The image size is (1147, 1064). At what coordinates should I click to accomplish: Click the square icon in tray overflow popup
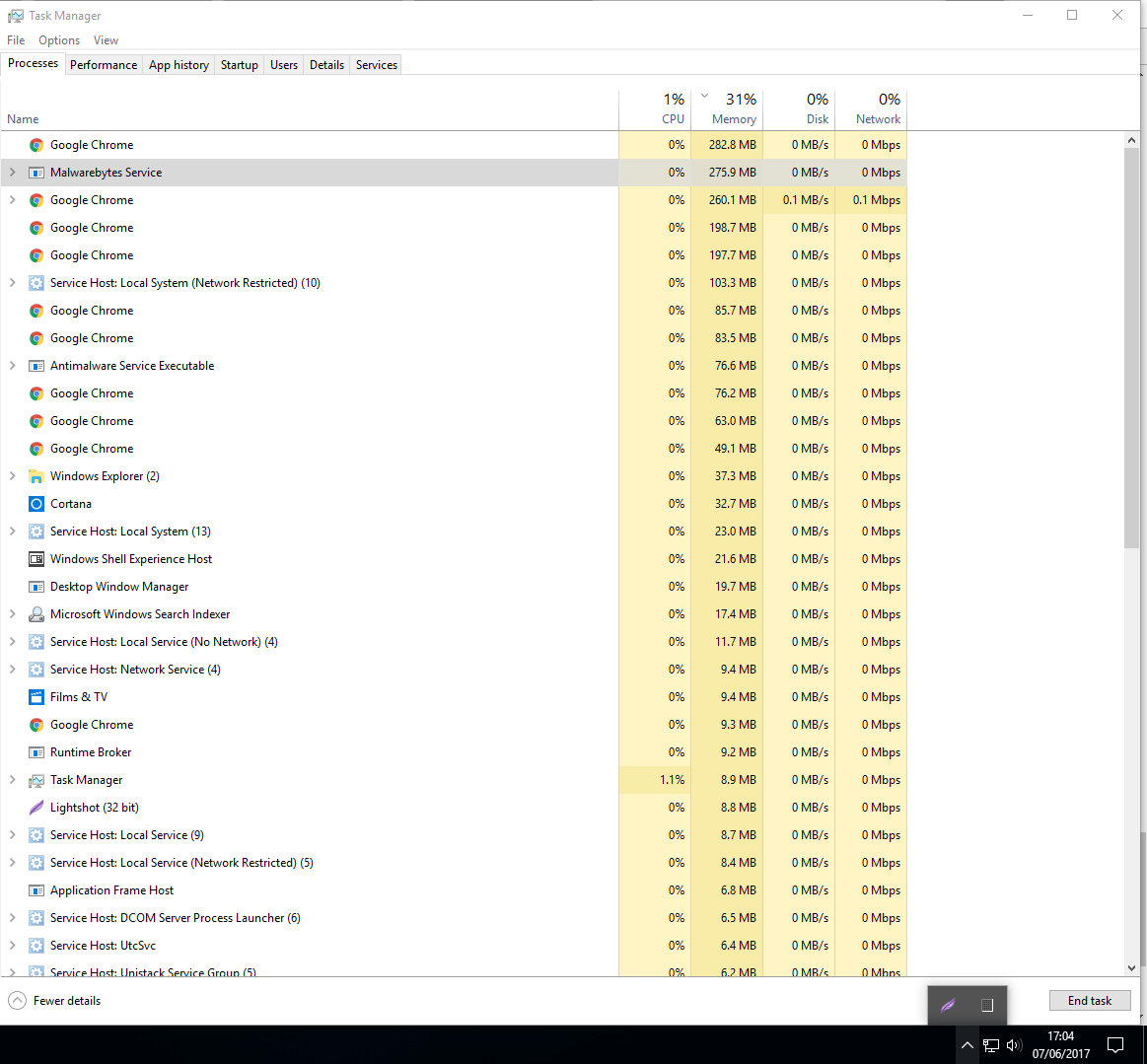point(987,1005)
